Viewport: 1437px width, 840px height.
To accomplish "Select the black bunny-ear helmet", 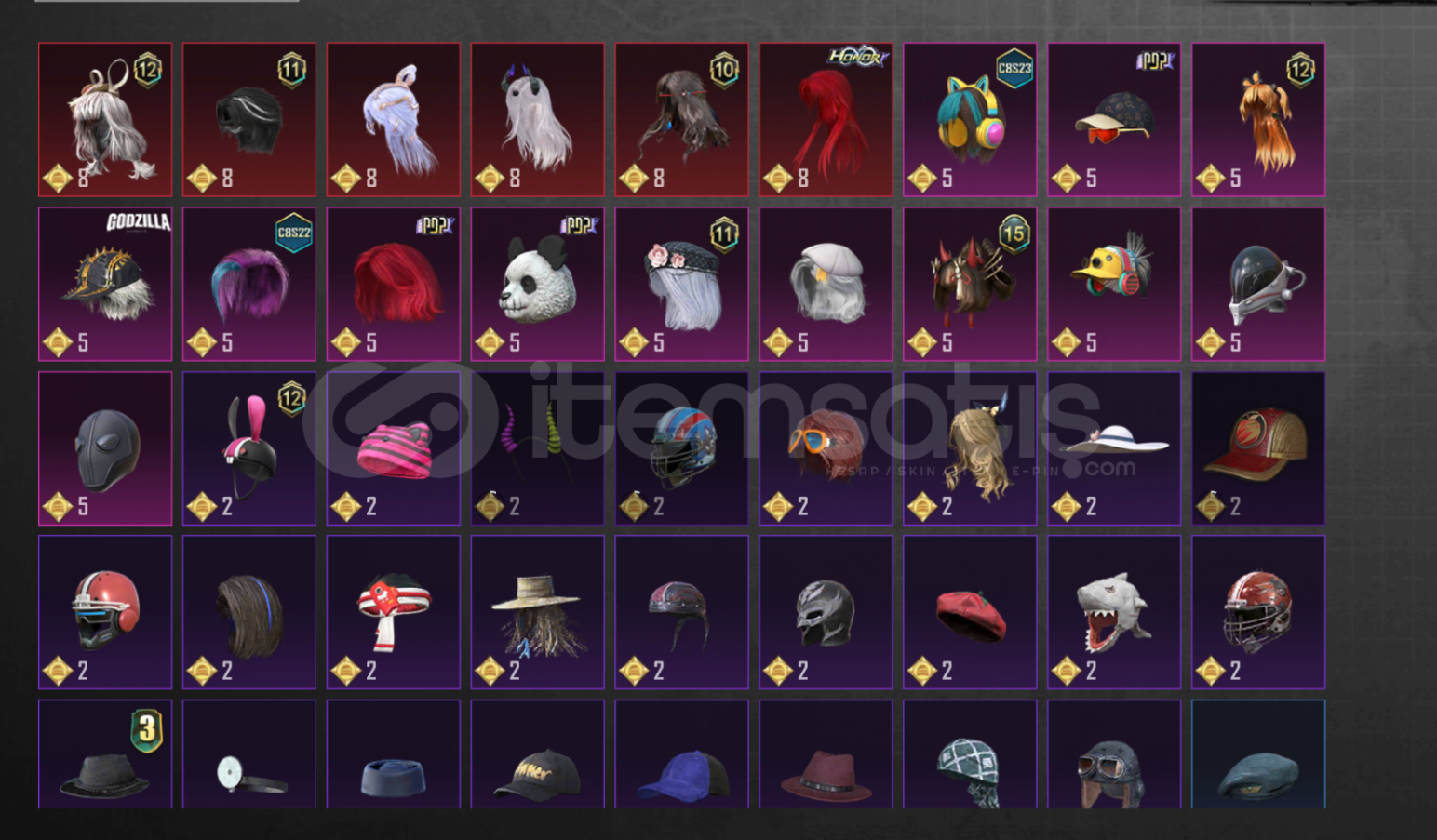I will point(248,448).
